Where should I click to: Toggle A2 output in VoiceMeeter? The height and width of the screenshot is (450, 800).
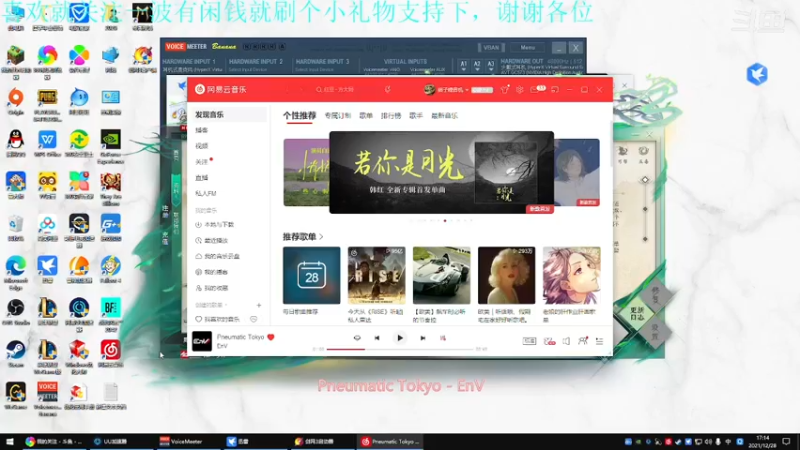477,64
